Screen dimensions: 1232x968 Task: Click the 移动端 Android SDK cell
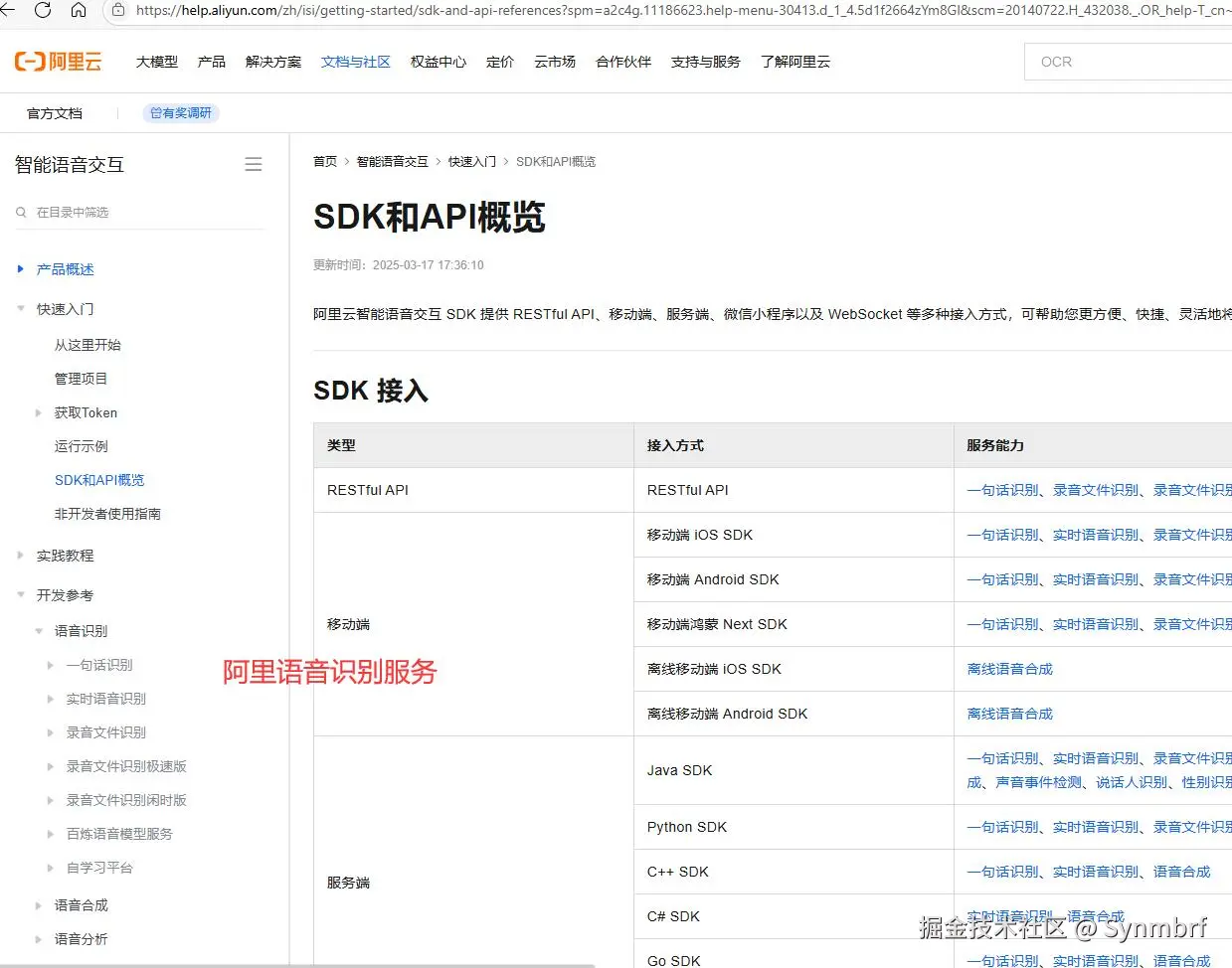(793, 579)
